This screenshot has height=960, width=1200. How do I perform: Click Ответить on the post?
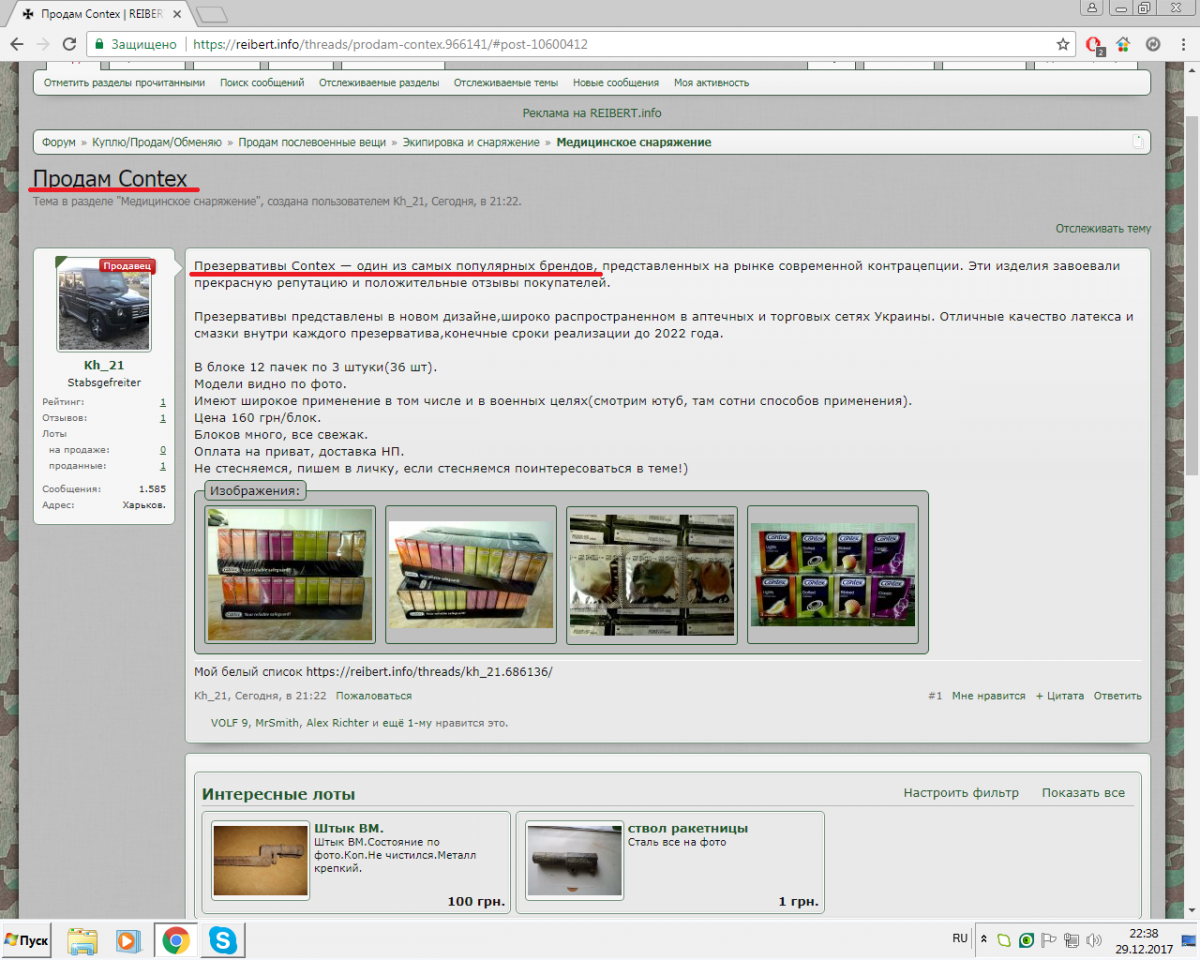1117,696
